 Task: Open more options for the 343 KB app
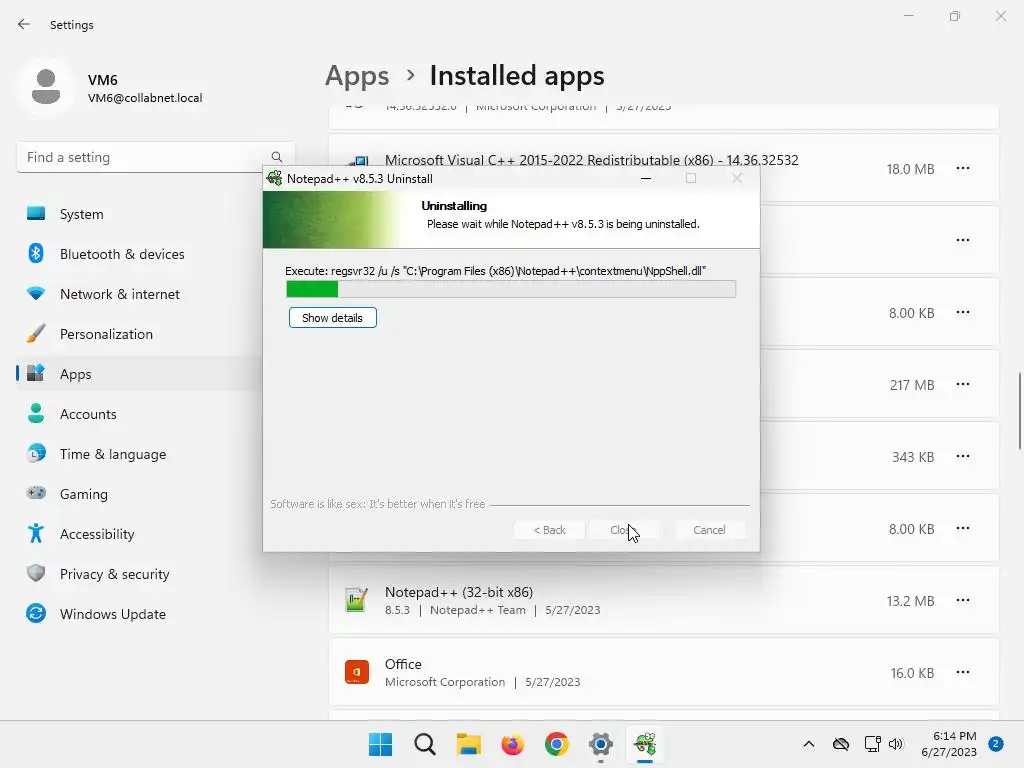pyautogui.click(x=963, y=456)
